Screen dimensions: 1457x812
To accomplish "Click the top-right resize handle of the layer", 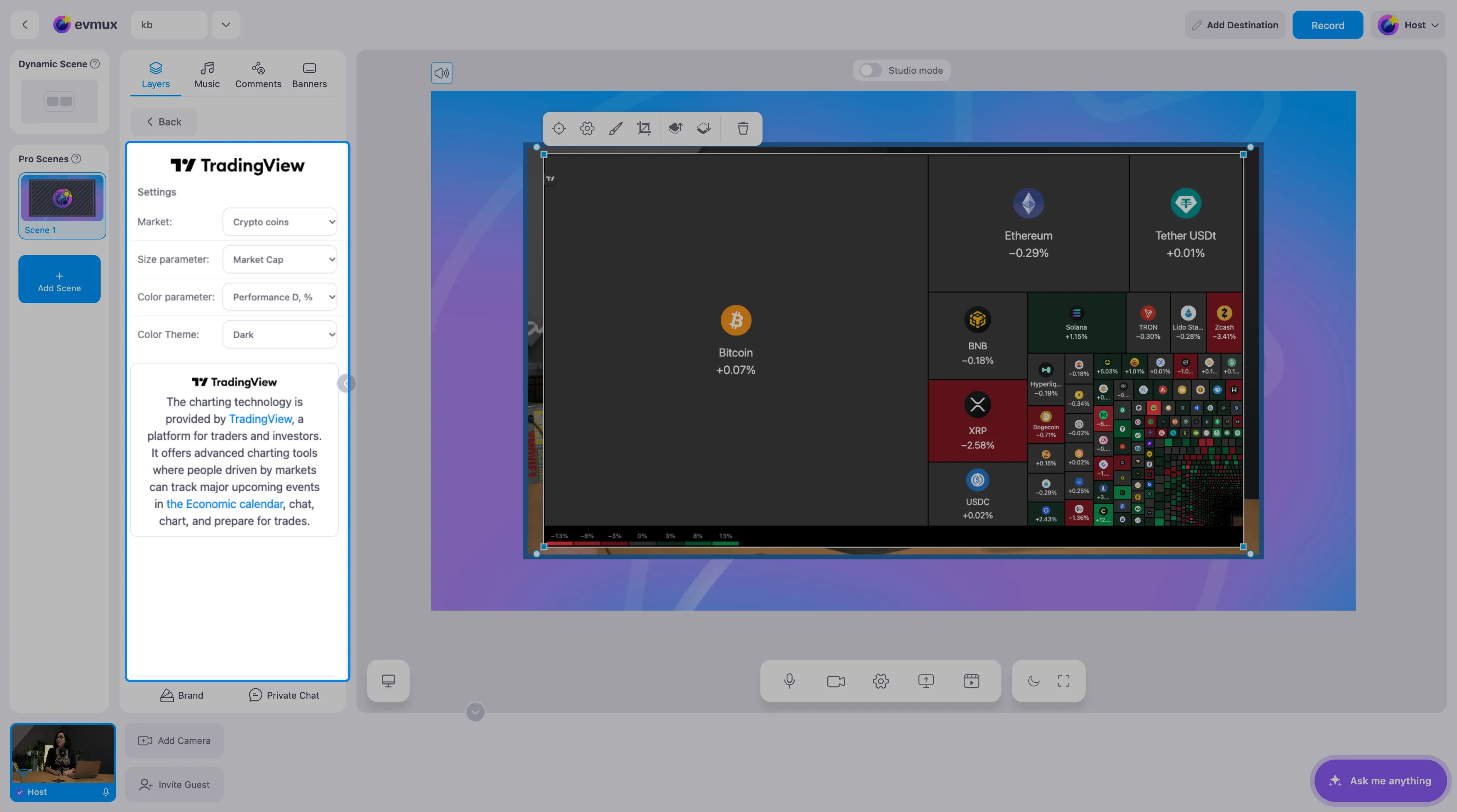I will coord(1243,154).
